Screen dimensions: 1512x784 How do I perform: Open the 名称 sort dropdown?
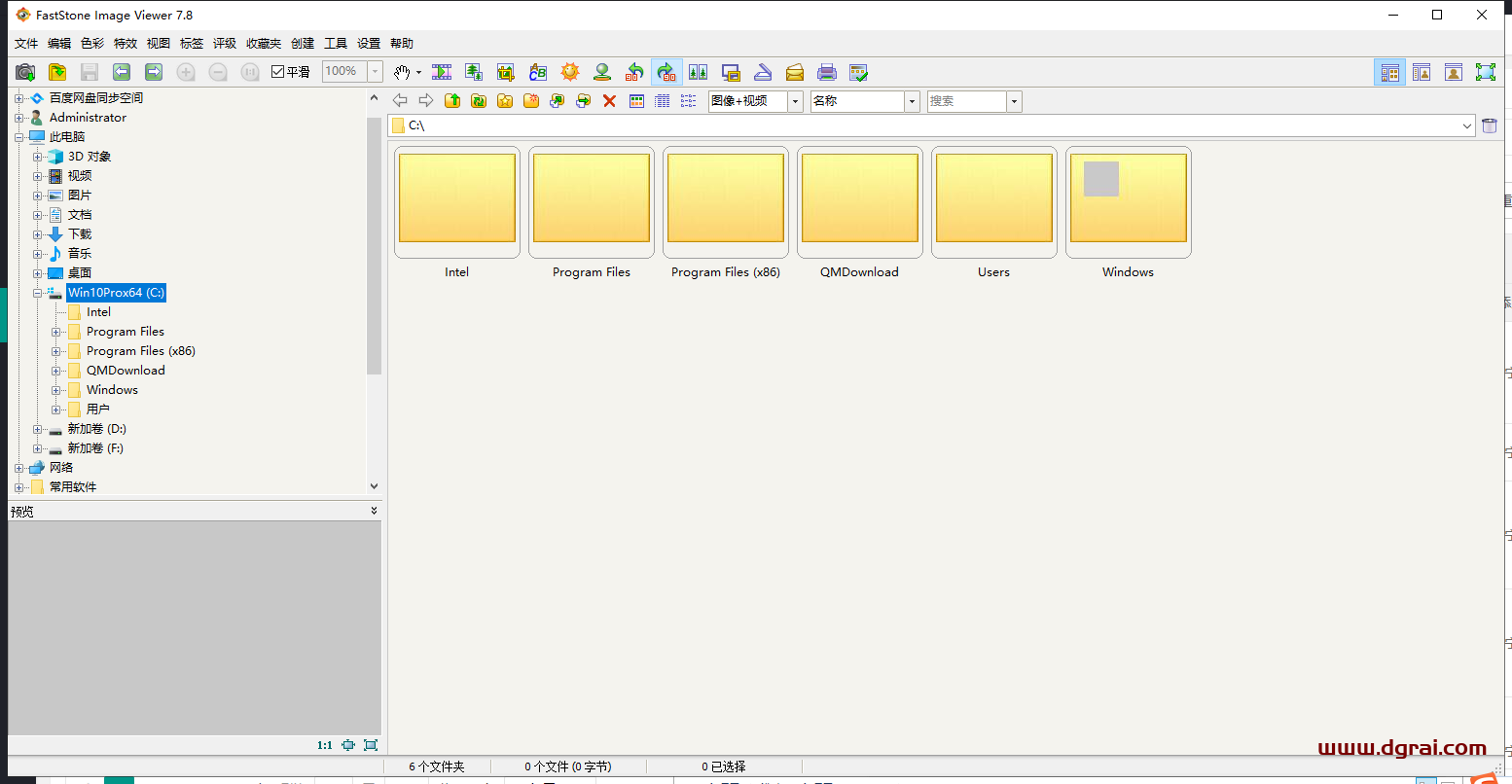[x=913, y=101]
